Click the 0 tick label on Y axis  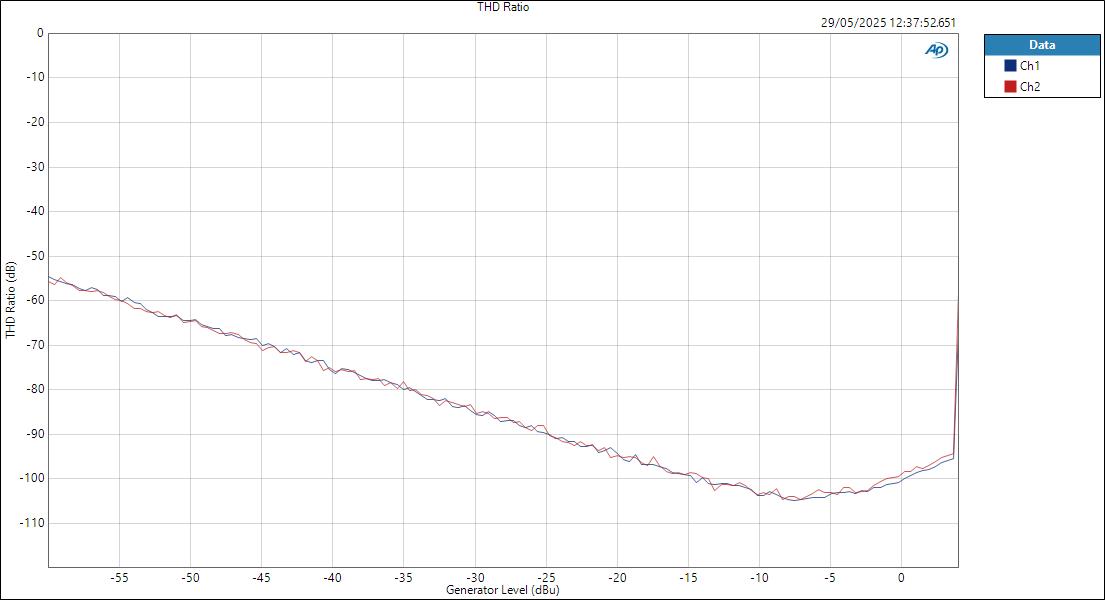coord(38,31)
